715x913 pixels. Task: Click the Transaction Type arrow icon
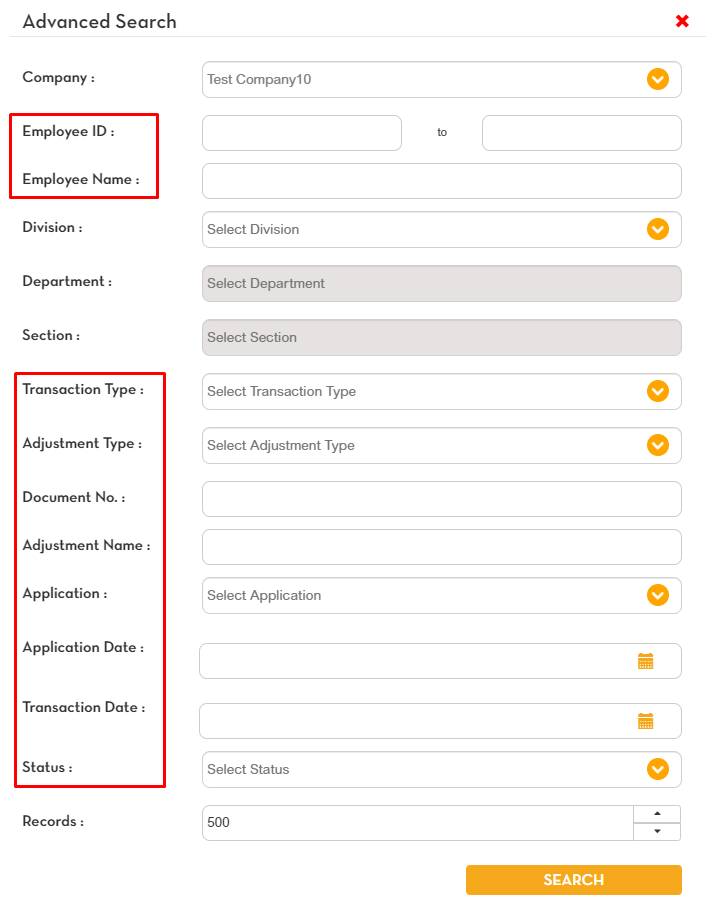pyautogui.click(x=657, y=391)
